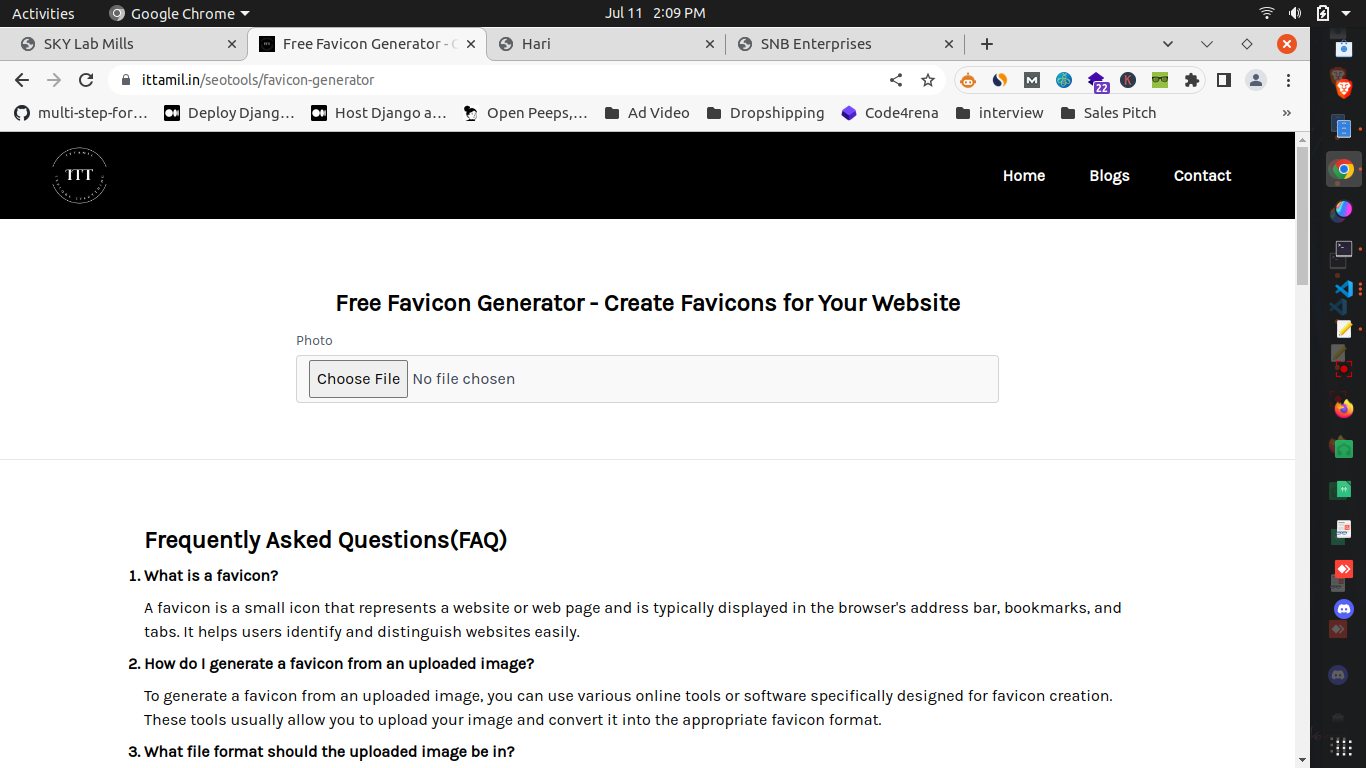Open the purple extension with badge 22

point(1097,82)
